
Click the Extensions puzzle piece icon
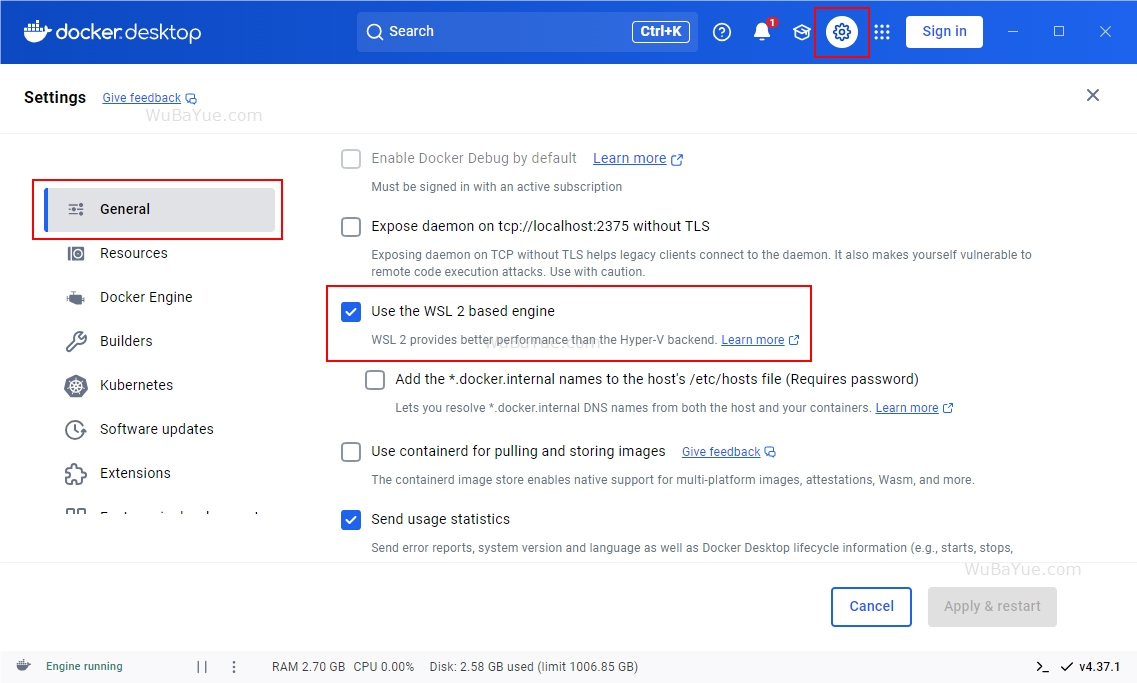click(x=76, y=473)
